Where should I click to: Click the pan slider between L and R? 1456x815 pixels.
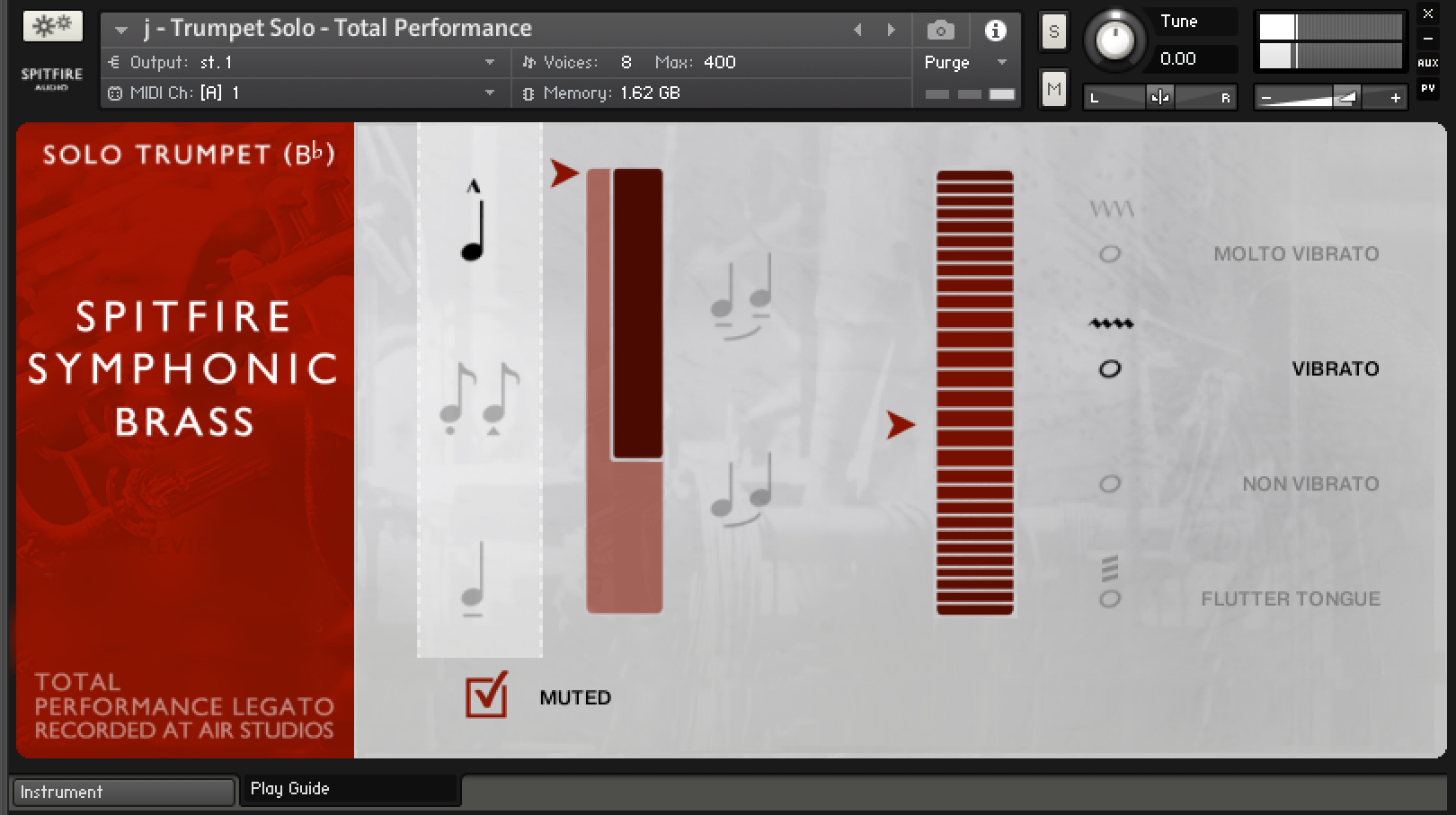[1159, 97]
